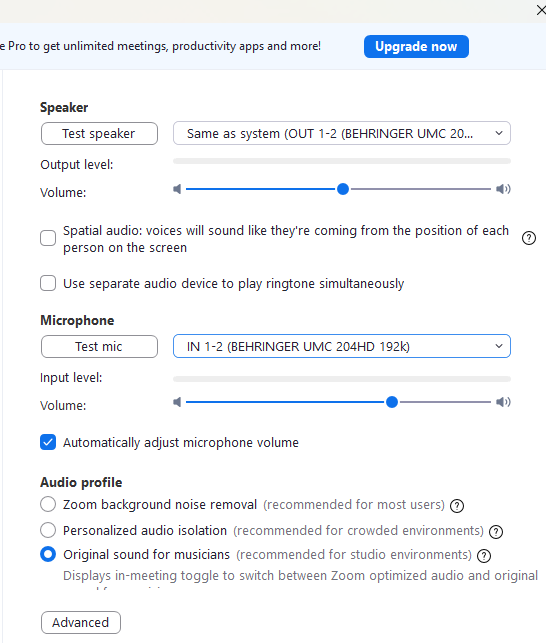Uncheck Automatically adjust microphone volume
The image size is (546, 643).
(48, 442)
